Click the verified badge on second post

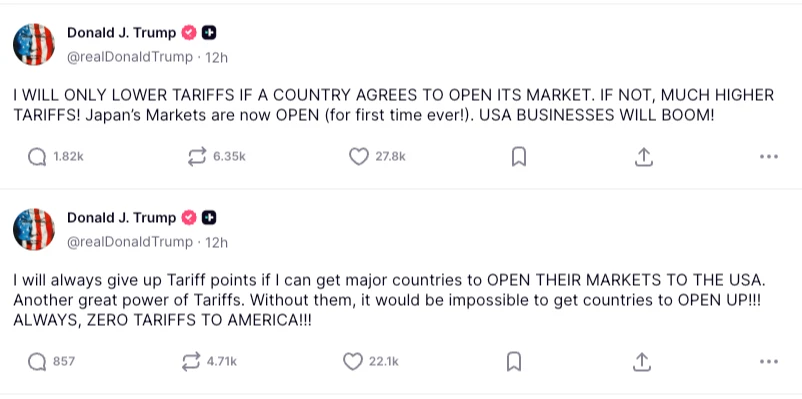pos(189,218)
